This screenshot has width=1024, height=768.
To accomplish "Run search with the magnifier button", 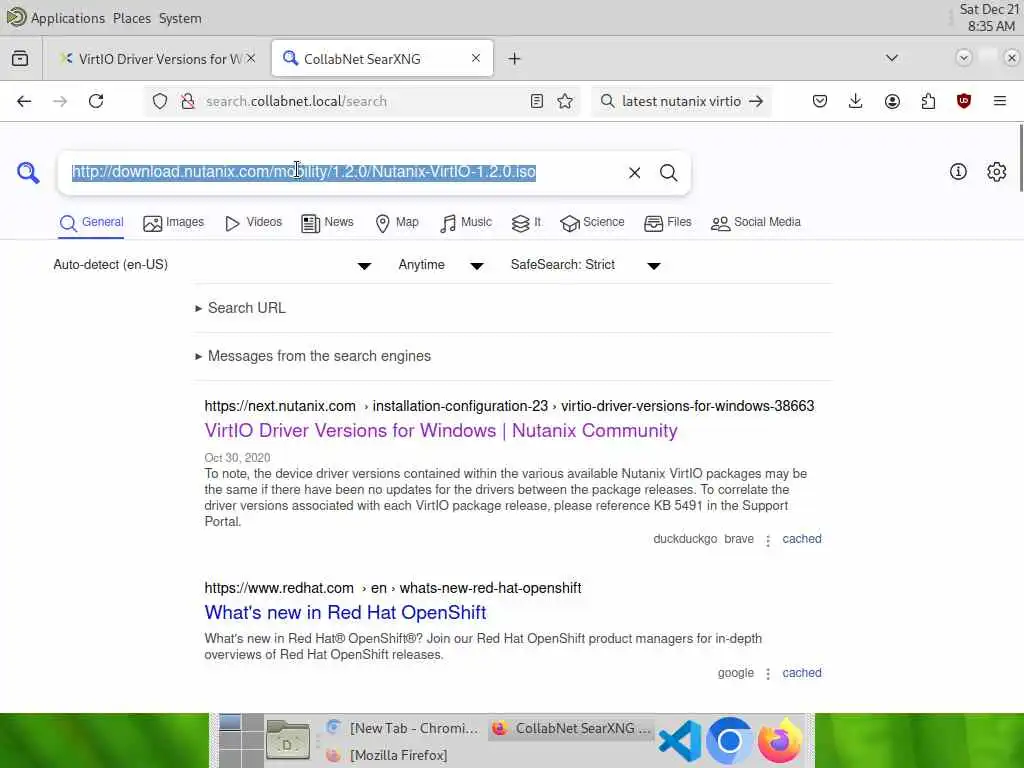I will click(x=668, y=172).
